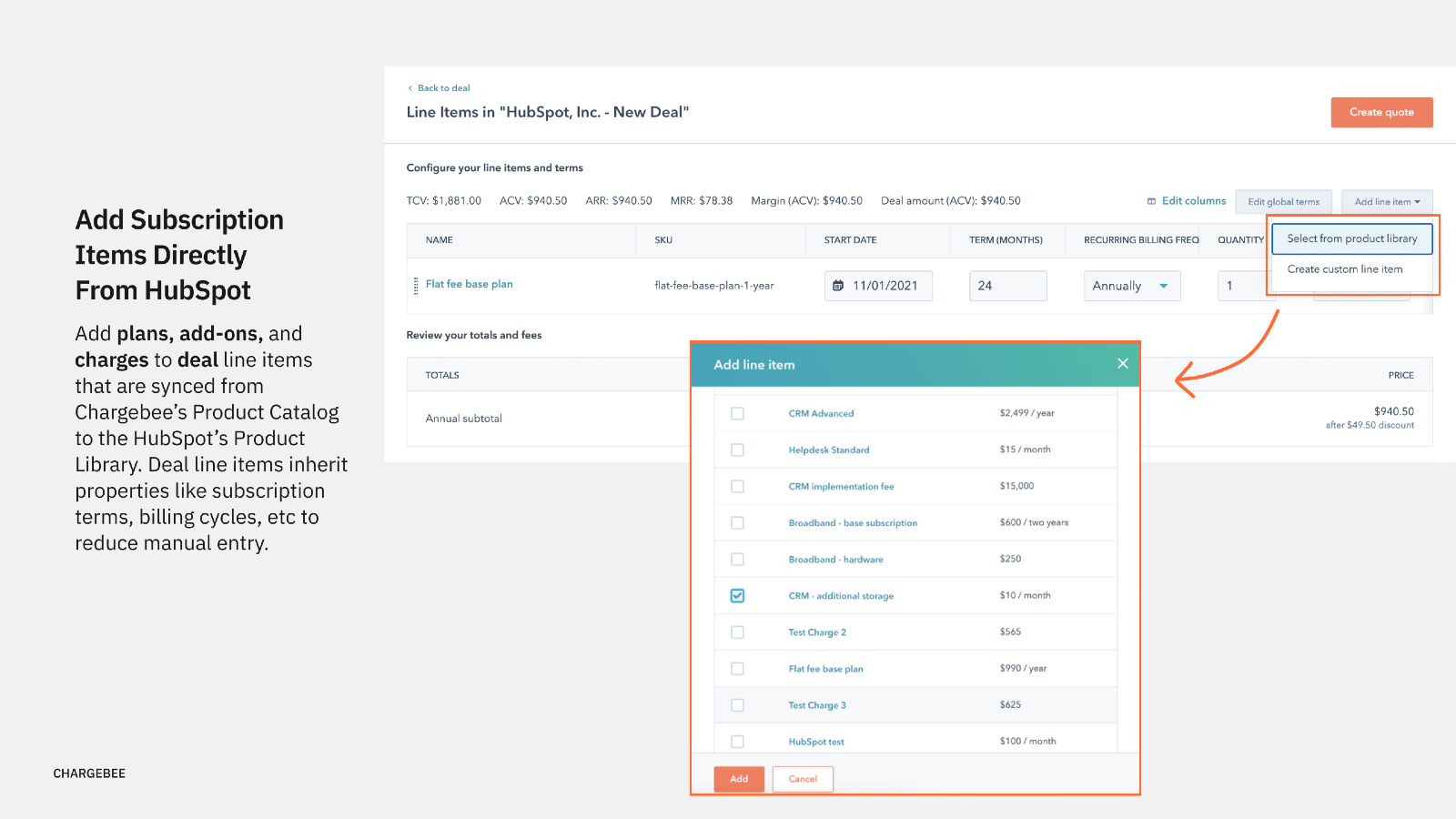Select the Broadband - hardware checkbox
1456x819 pixels.
737,560
